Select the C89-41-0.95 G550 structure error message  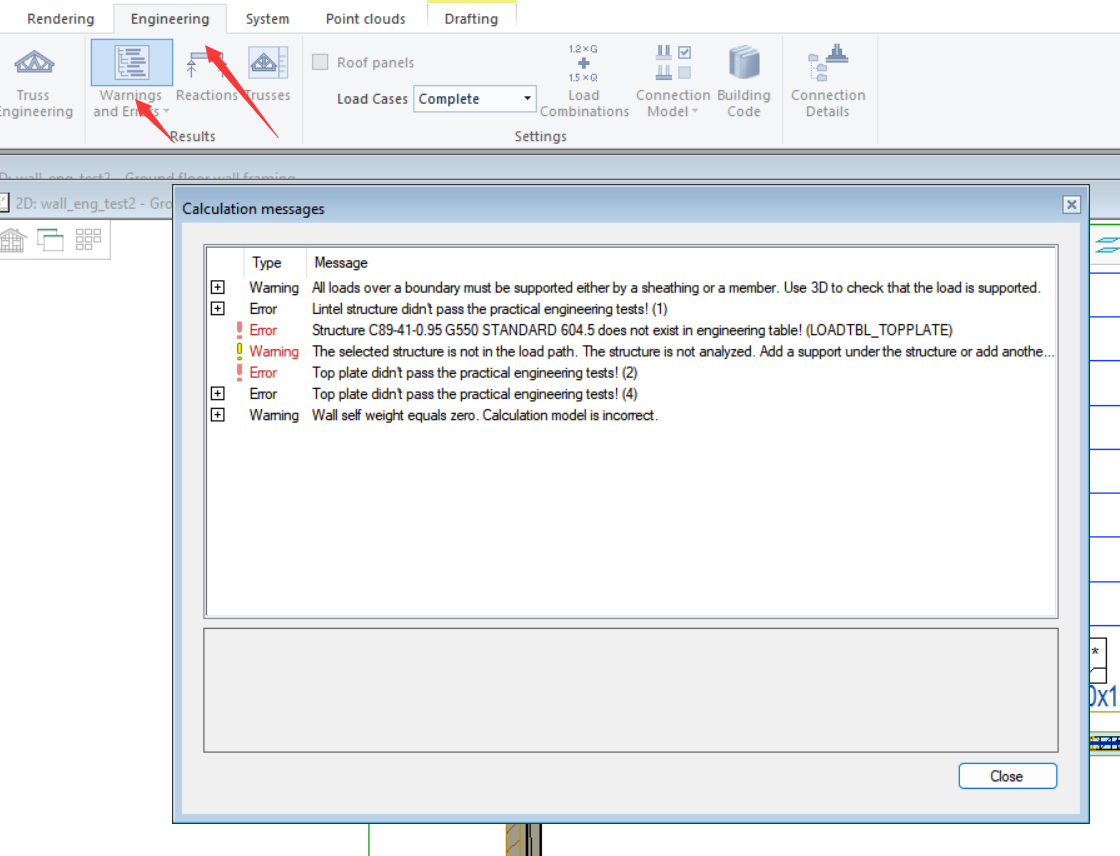click(632, 330)
